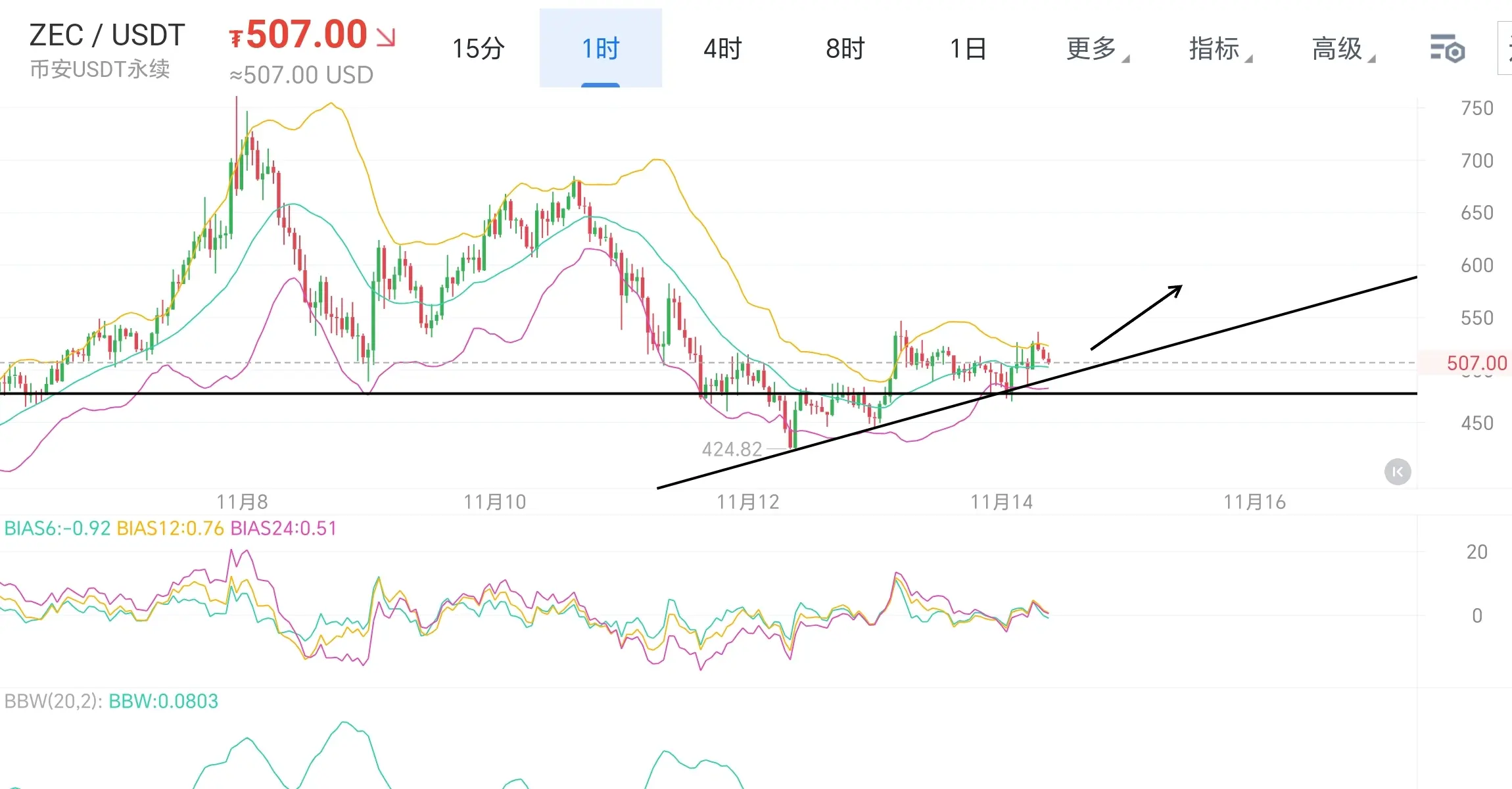Click the BIAS24 indicator value label
The height and width of the screenshot is (789, 1512).
click(283, 528)
